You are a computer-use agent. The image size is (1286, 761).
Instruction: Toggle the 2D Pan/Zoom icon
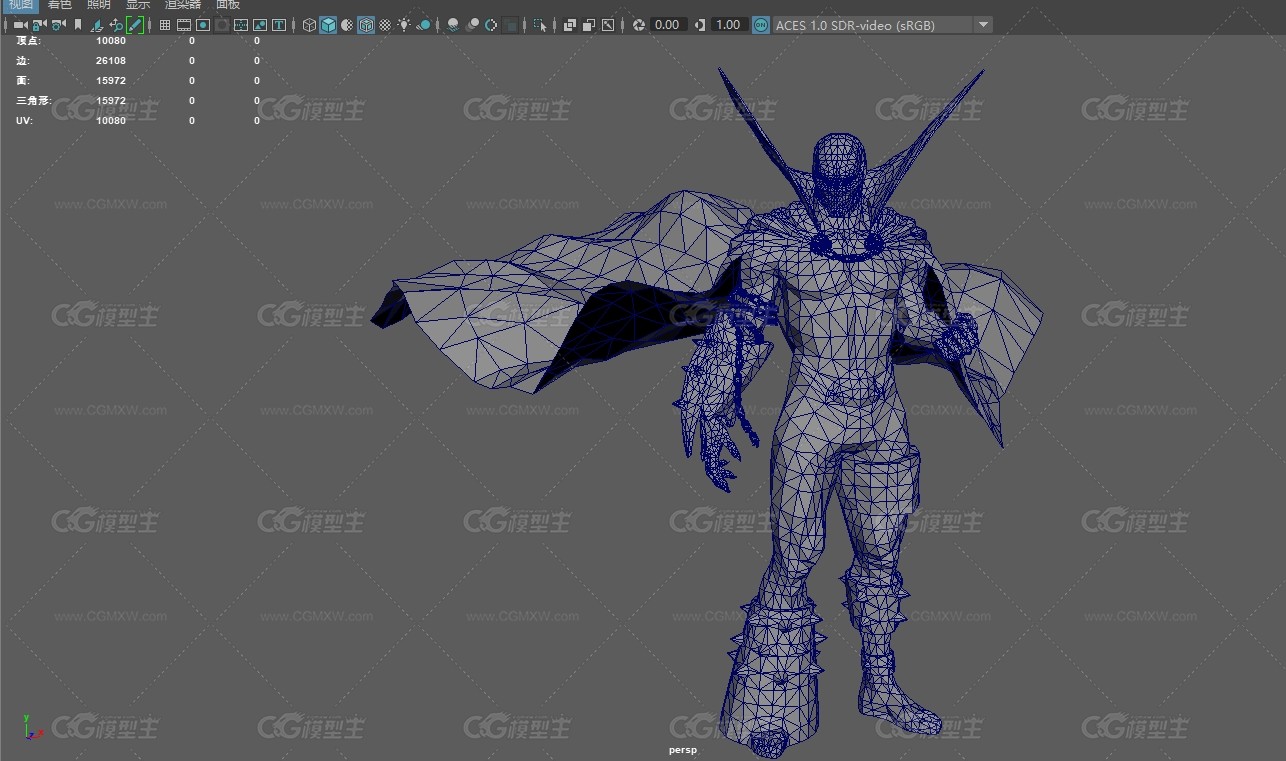point(116,25)
